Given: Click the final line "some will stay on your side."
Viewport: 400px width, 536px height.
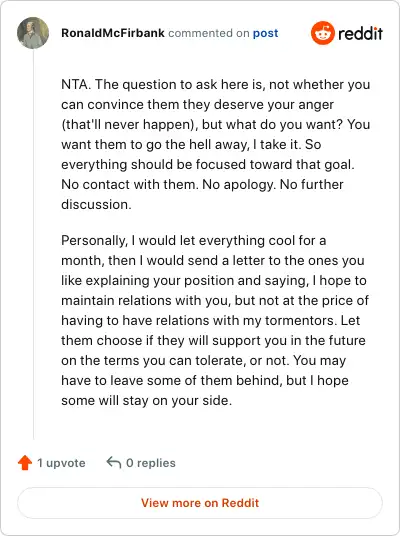Looking at the screenshot, I should [147, 400].
